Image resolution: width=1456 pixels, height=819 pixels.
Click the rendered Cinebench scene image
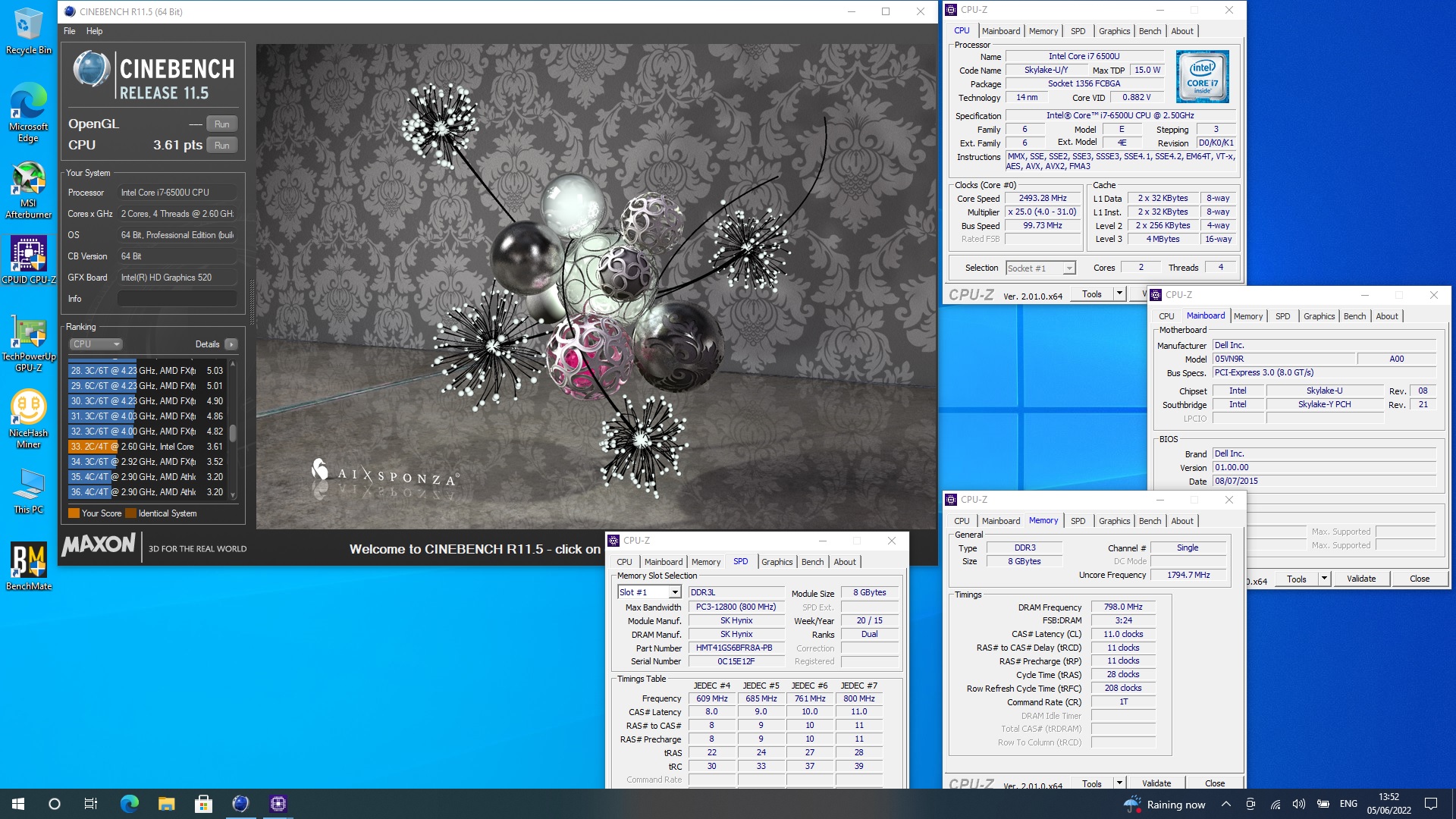pos(596,286)
